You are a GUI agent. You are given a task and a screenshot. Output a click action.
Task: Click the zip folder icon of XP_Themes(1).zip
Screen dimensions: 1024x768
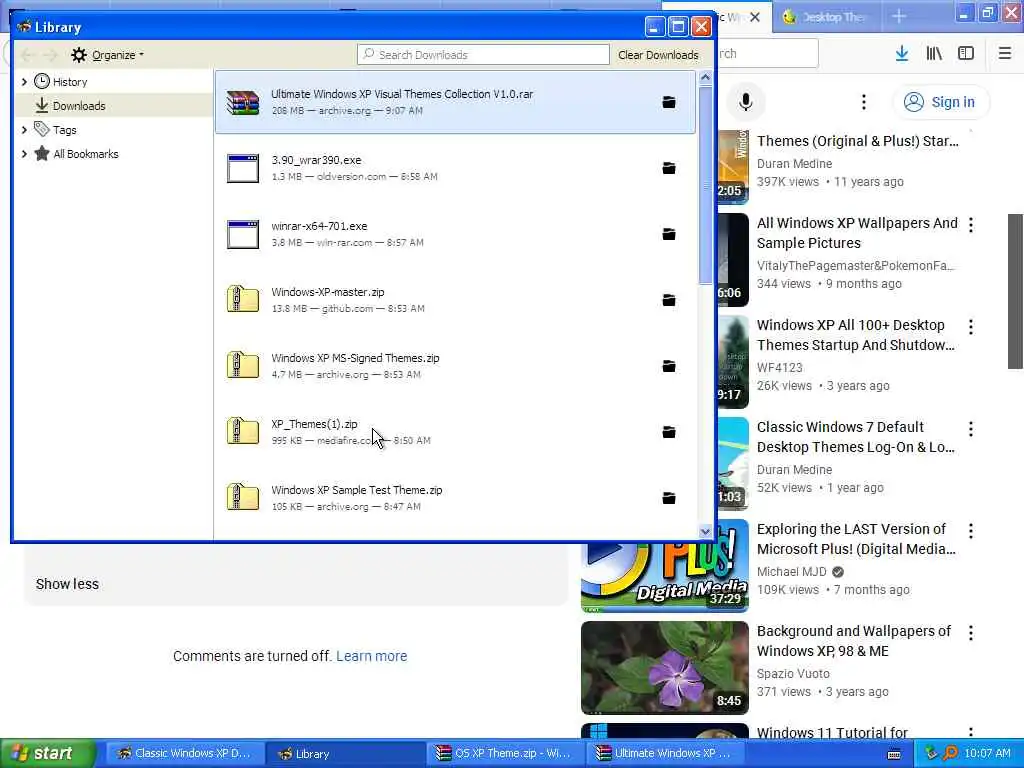(243, 431)
